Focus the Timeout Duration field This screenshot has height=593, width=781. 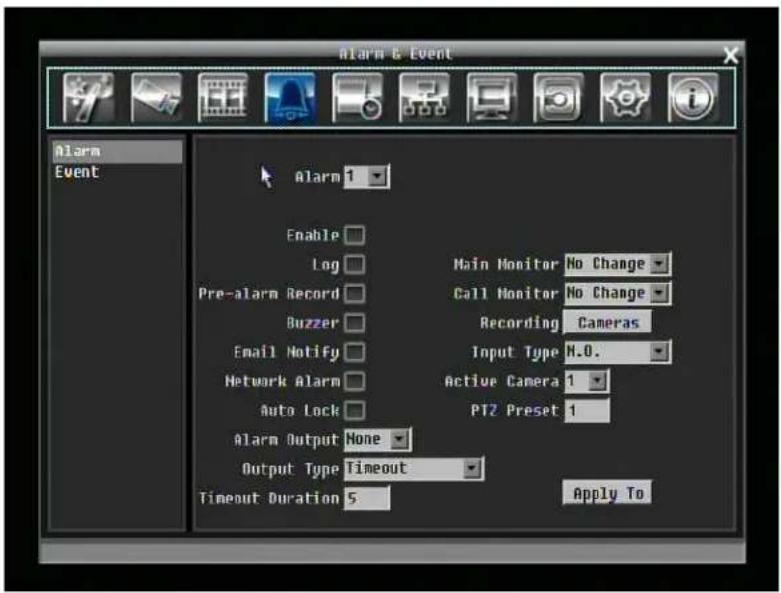click(367, 498)
